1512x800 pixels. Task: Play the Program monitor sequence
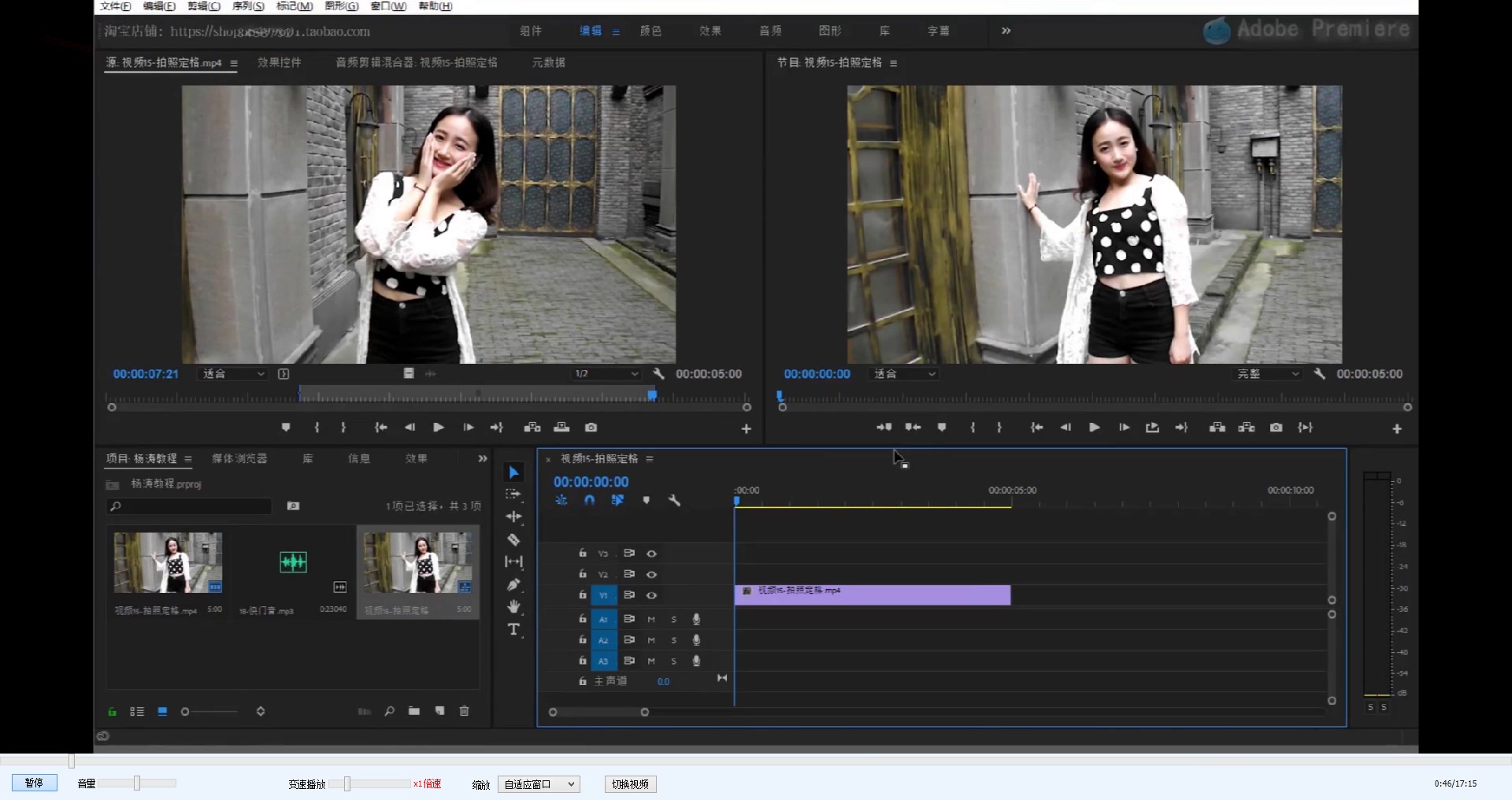click(x=1094, y=428)
